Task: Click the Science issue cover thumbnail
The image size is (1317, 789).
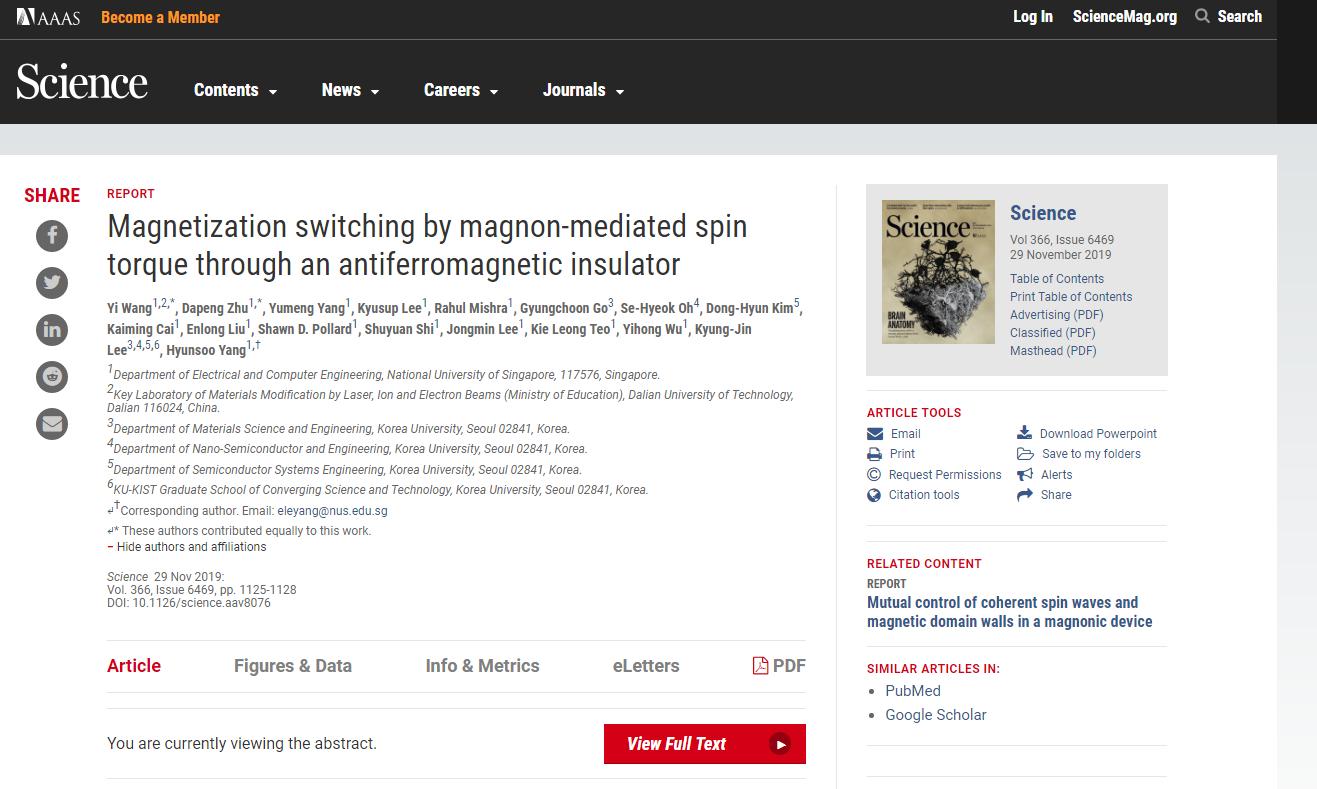Action: (938, 272)
